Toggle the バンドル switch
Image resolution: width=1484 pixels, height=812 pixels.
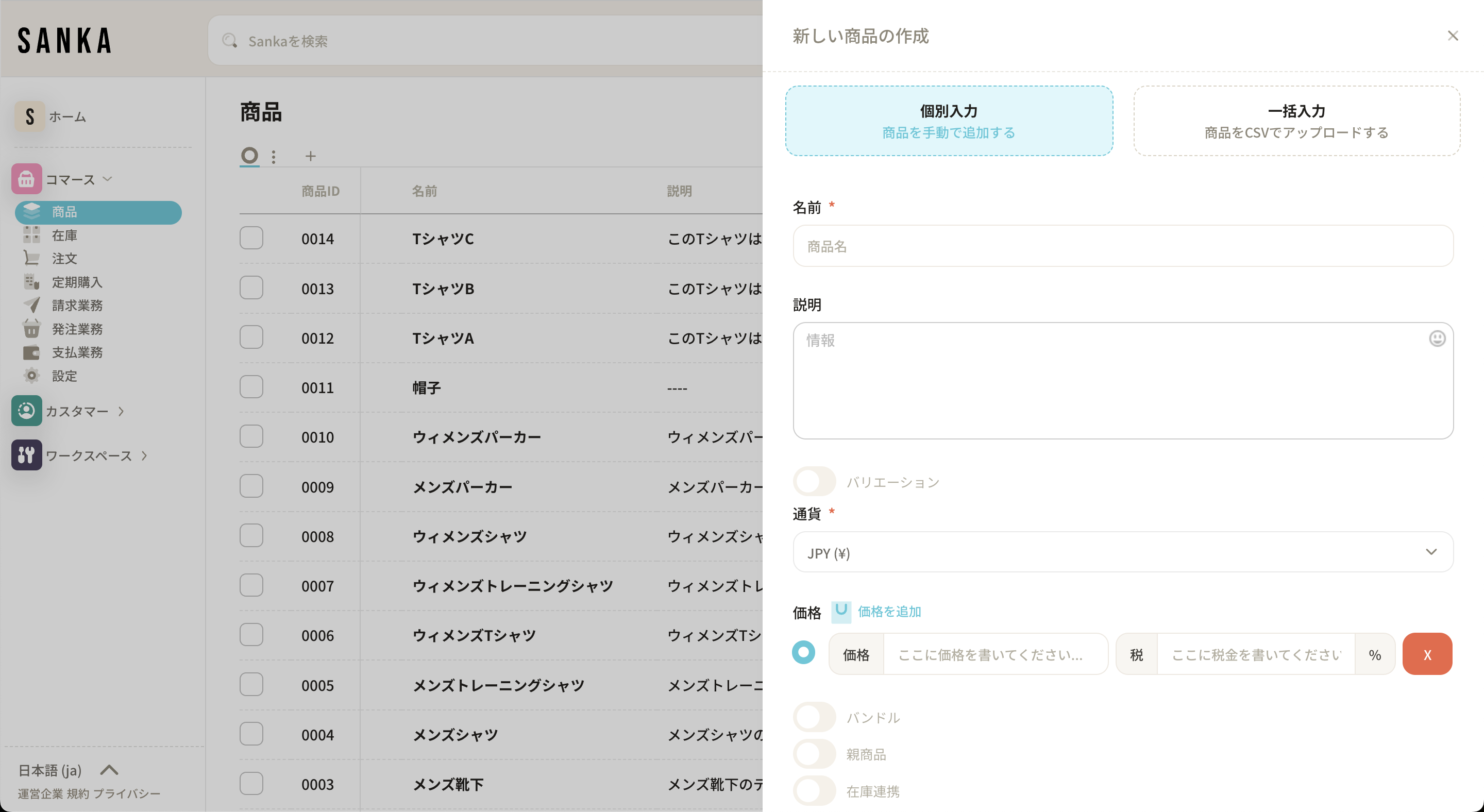pos(814,717)
